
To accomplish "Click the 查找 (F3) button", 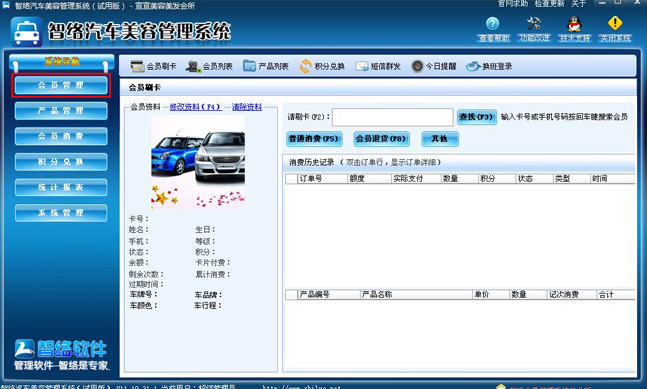I will click(477, 117).
